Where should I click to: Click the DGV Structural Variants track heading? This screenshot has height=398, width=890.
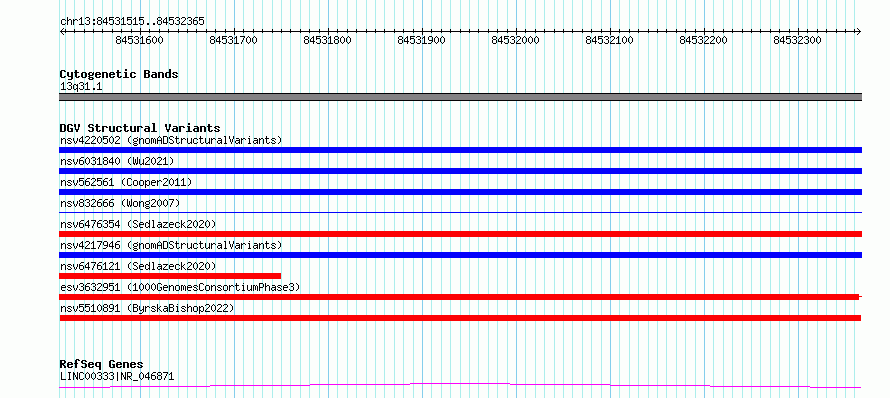pos(140,128)
